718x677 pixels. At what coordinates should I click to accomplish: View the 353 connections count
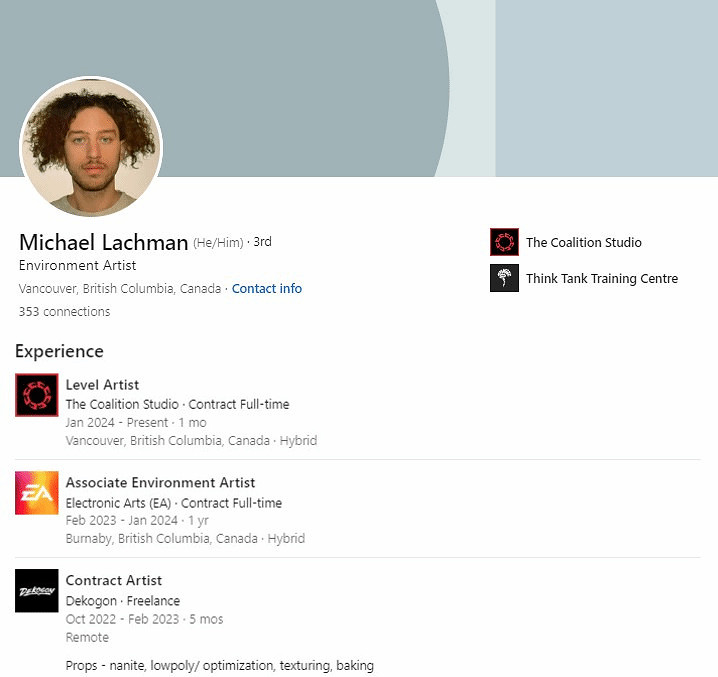point(64,311)
